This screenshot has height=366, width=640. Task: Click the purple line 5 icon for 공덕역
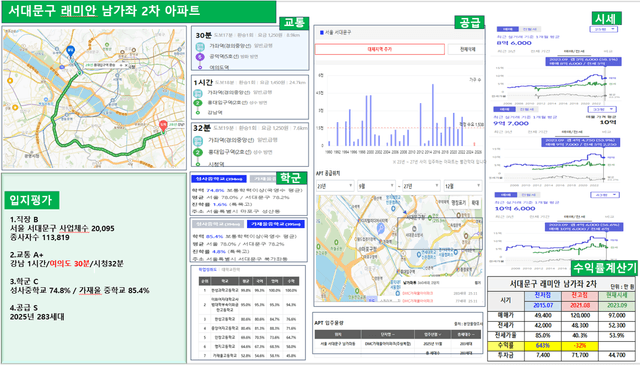point(200,57)
